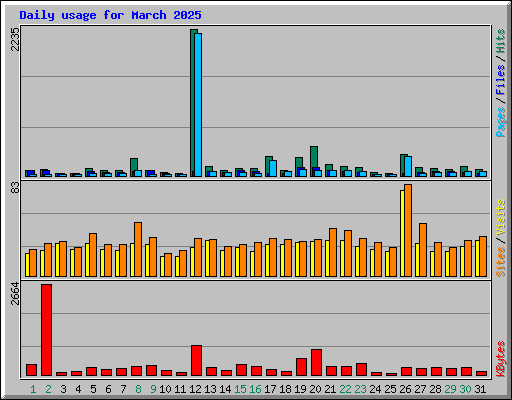Screen dimensions: 512x400
Task: Click day 9 on the x-axis
Action: 153,389
